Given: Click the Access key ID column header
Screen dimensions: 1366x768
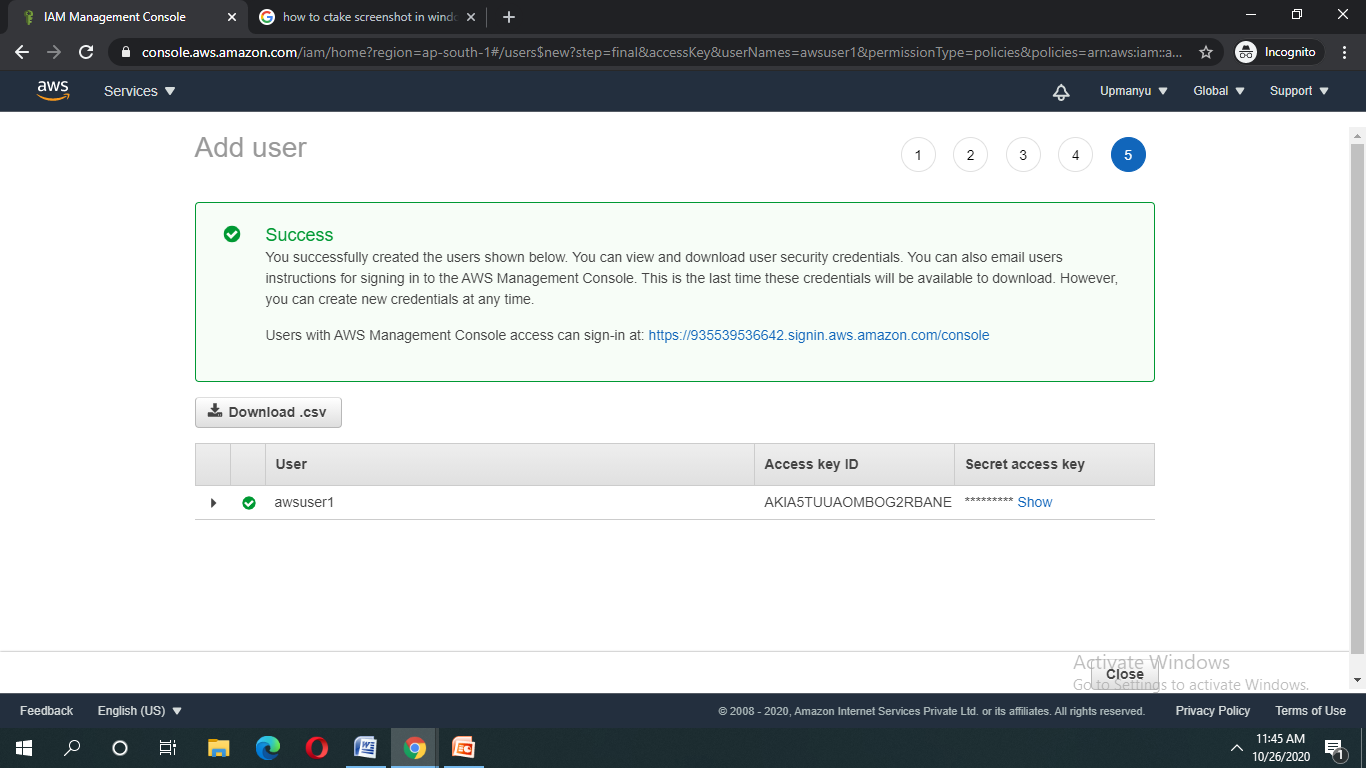Looking at the screenshot, I should click(x=854, y=465).
